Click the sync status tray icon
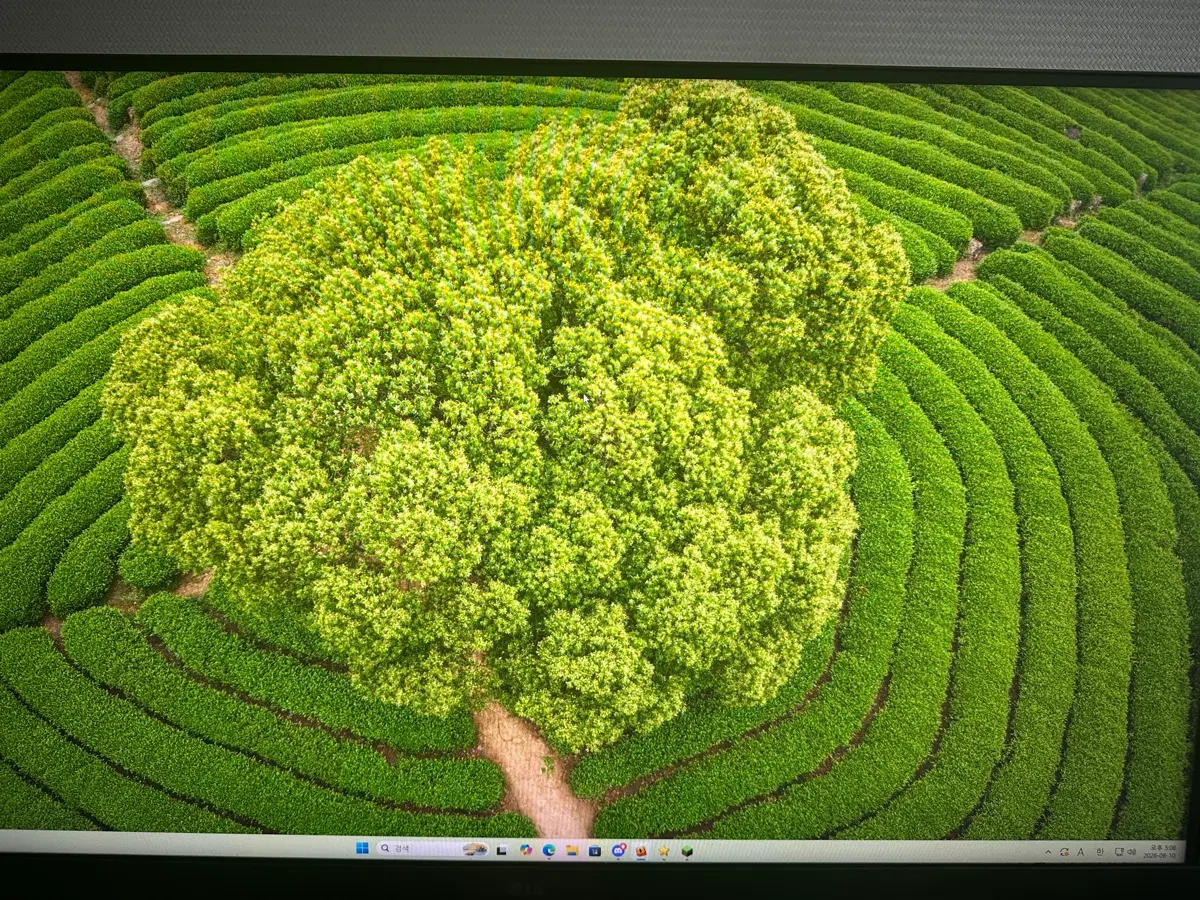 coord(1064,852)
